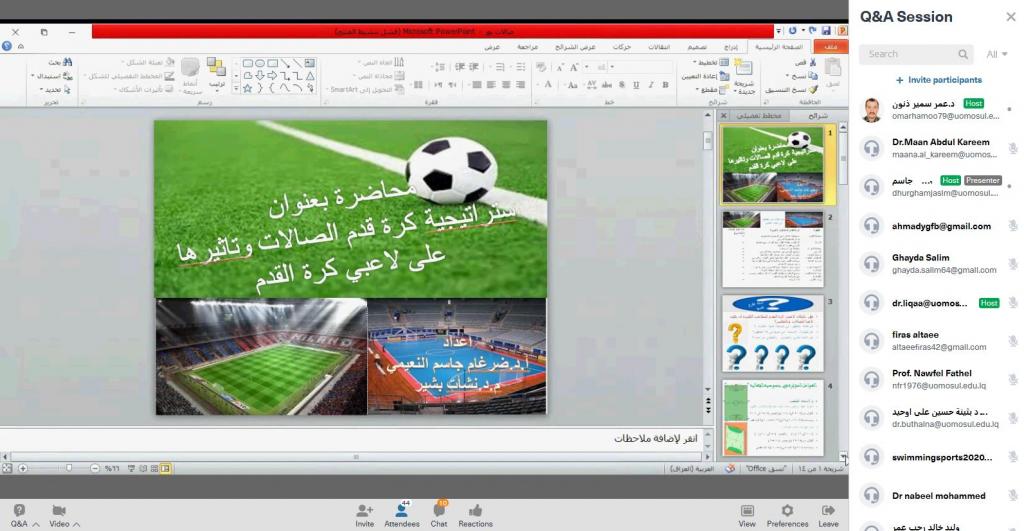Switch to the حركات (Animations) ribbon tab
1024x531 pixels.
(x=621, y=47)
